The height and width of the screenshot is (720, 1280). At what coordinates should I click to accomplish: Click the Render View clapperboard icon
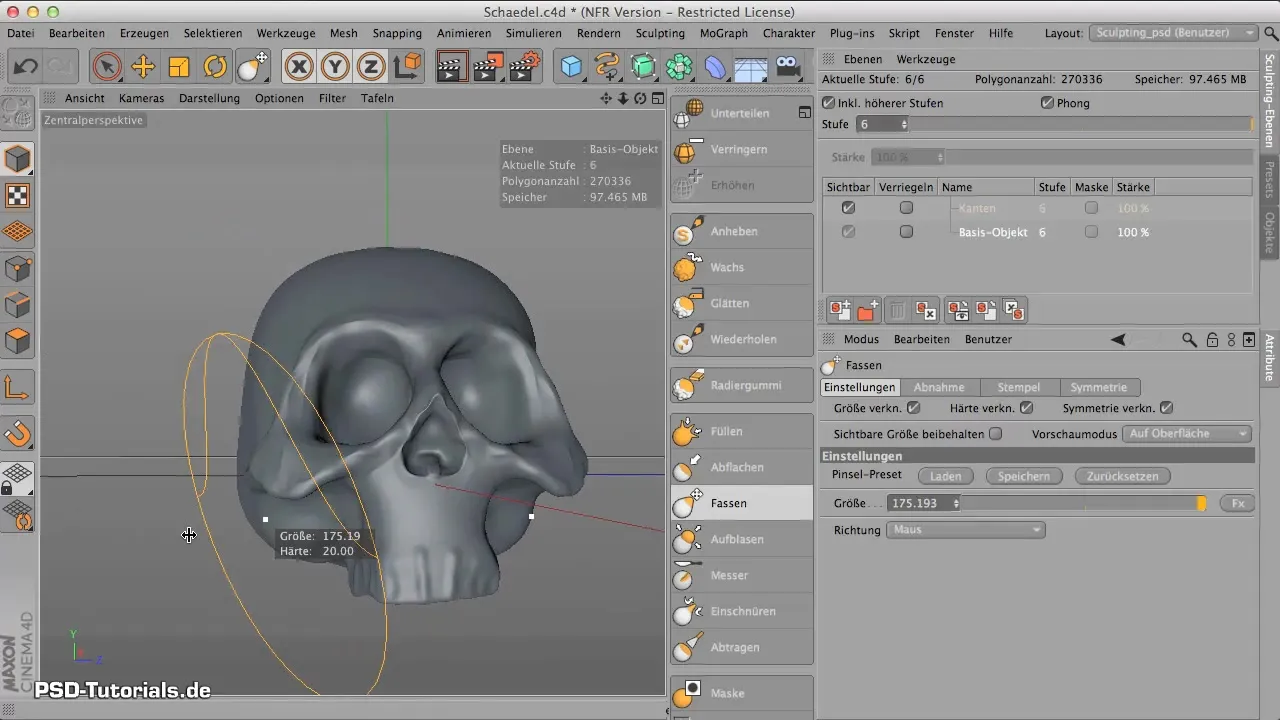(453, 68)
